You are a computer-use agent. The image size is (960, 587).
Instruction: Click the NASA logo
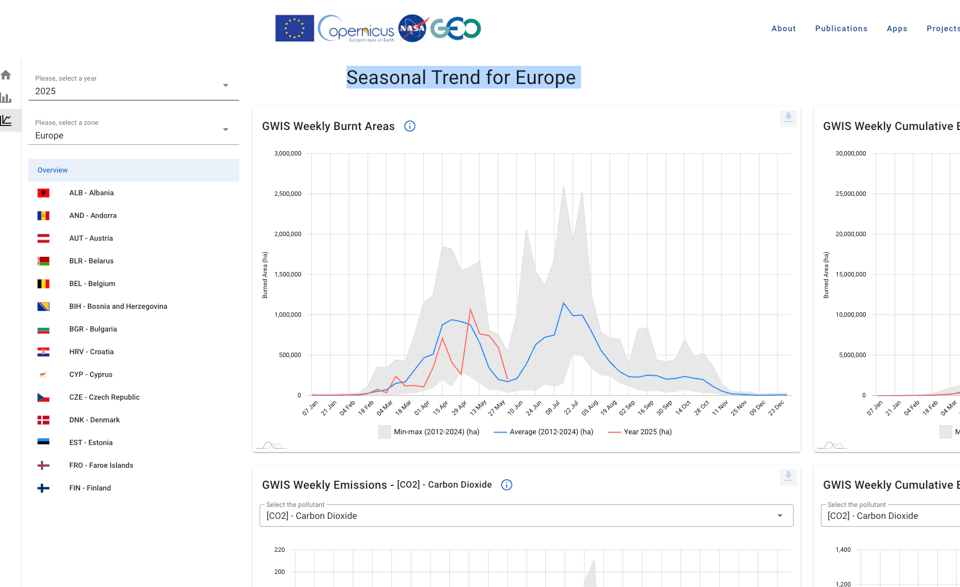[413, 28]
